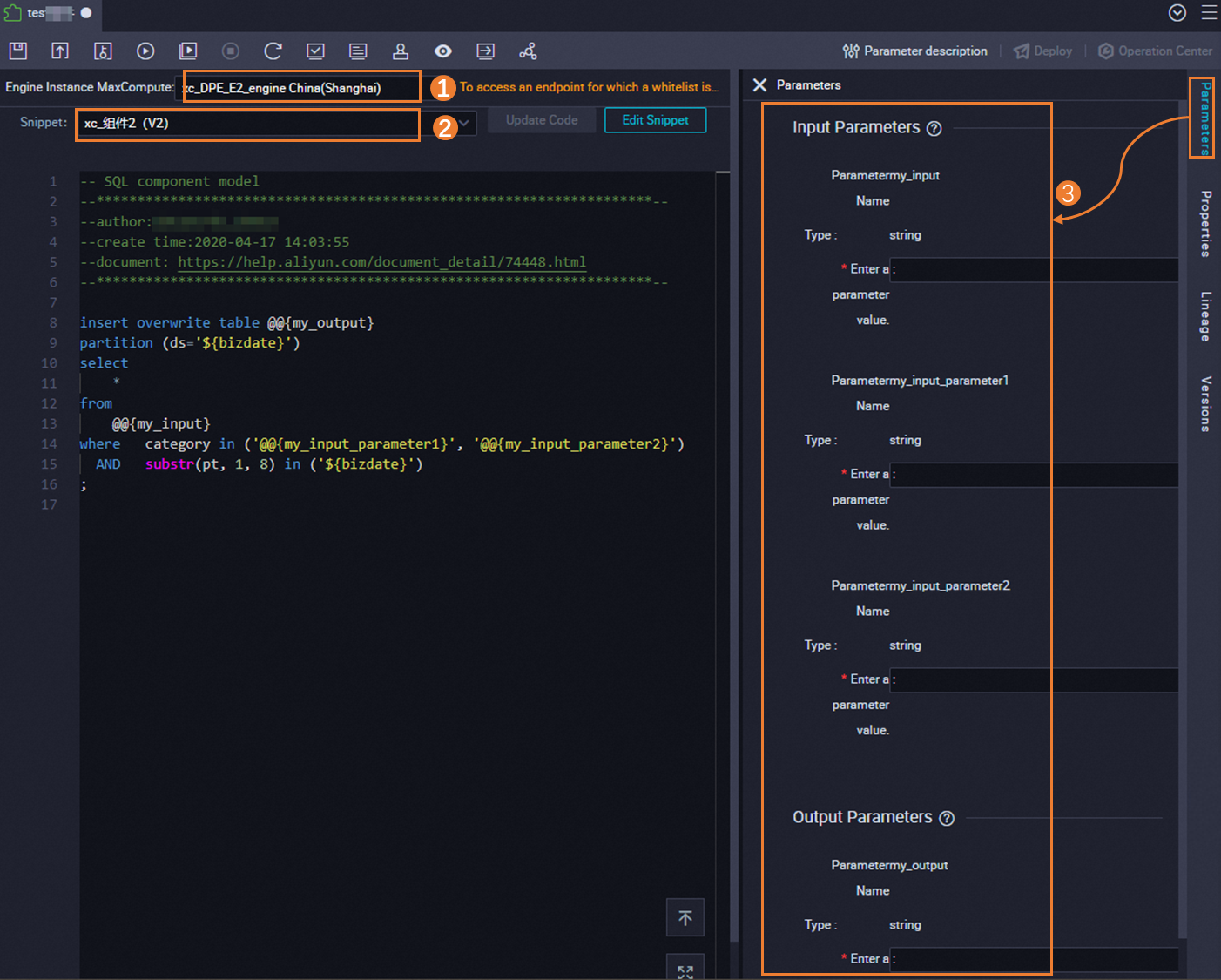
Task: Click the Input Parameters help tooltip icon
Action: 934,128
